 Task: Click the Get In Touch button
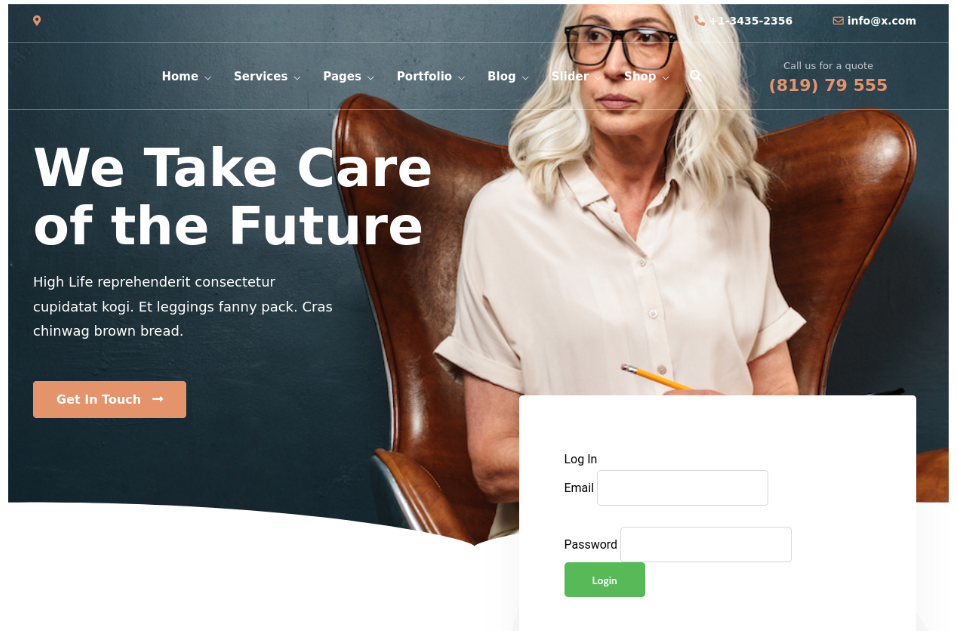tap(109, 399)
